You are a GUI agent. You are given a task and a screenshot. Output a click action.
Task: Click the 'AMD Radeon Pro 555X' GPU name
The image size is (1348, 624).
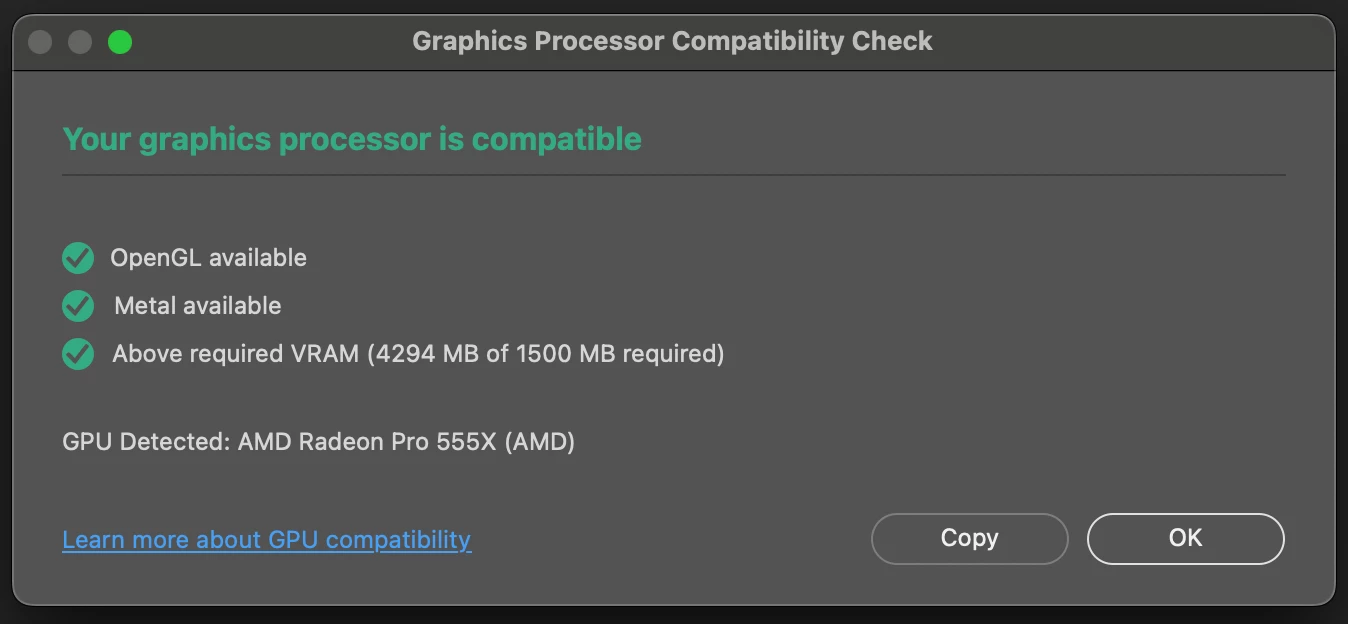[367, 442]
